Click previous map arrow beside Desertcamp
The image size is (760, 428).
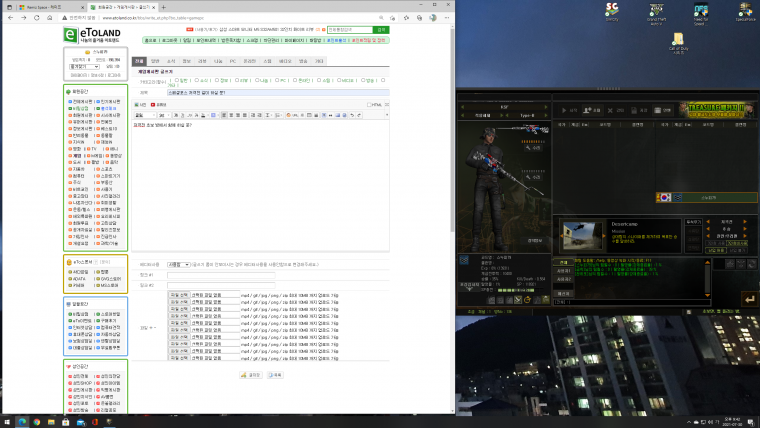[562, 236]
